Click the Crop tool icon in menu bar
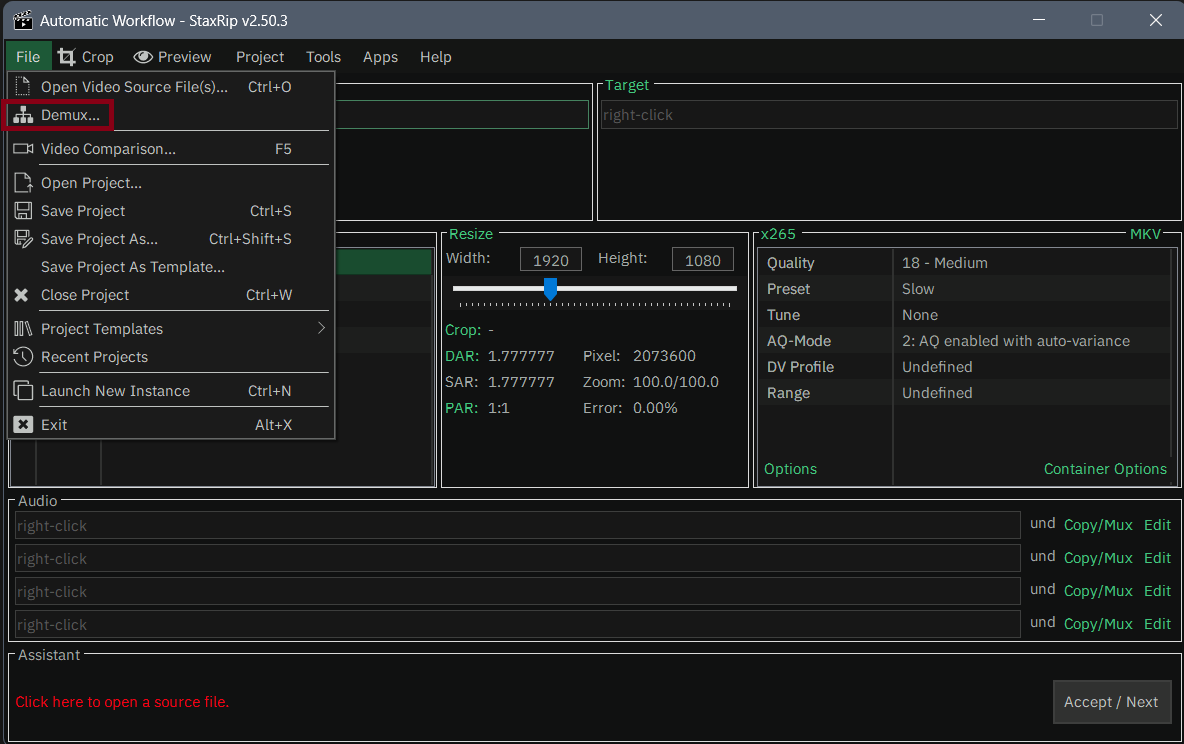 point(66,57)
